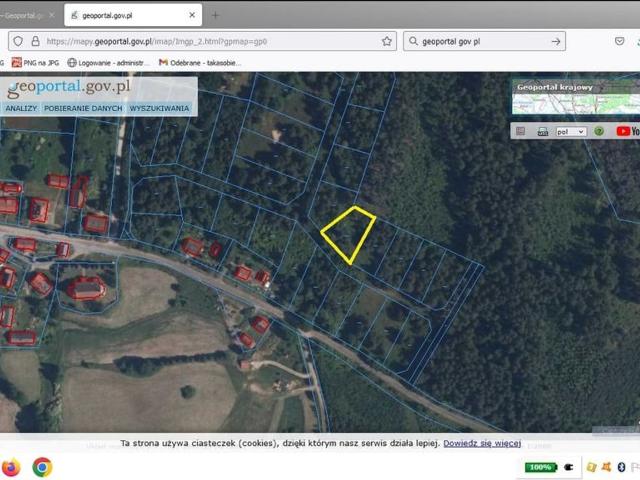640x480 pixels.
Task: Bookmark this page with the star icon
Action: pos(387,41)
